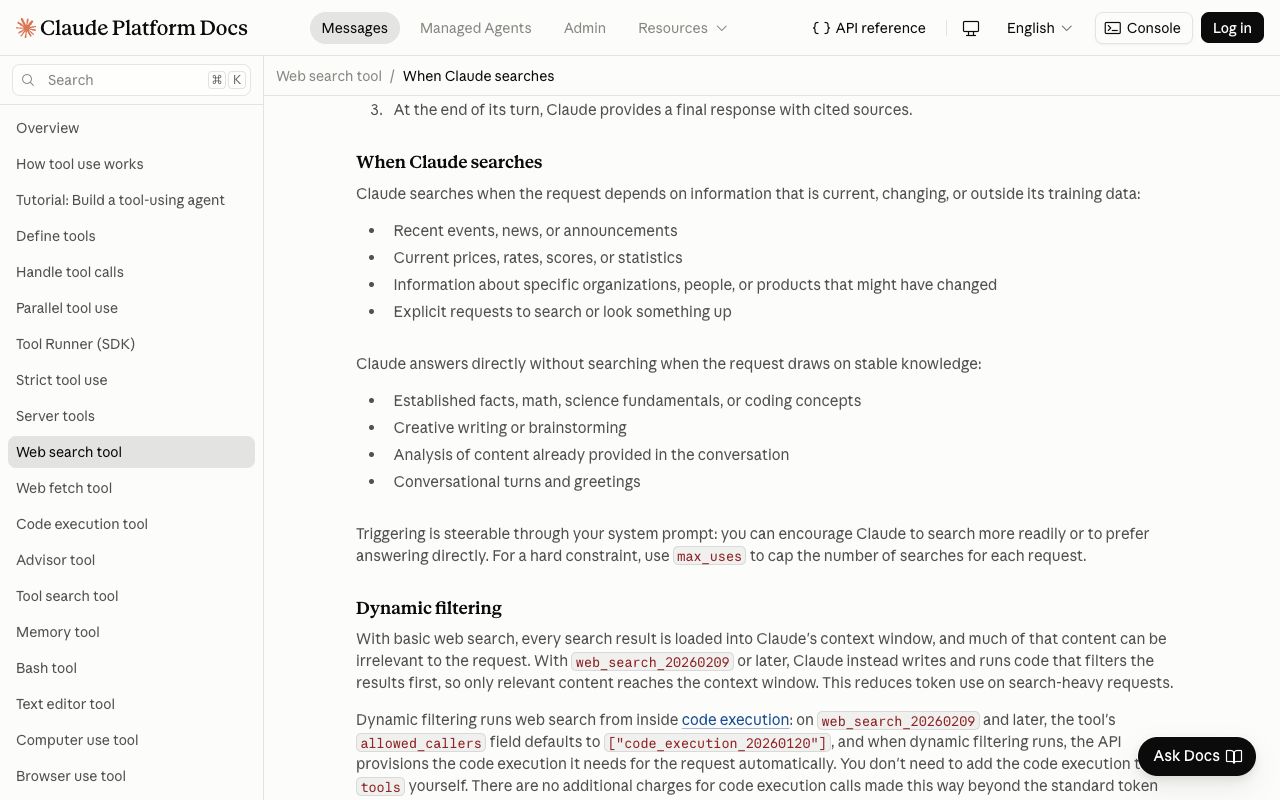The height and width of the screenshot is (800, 1280).
Task: Open Text editor tool page
Action: (131, 704)
